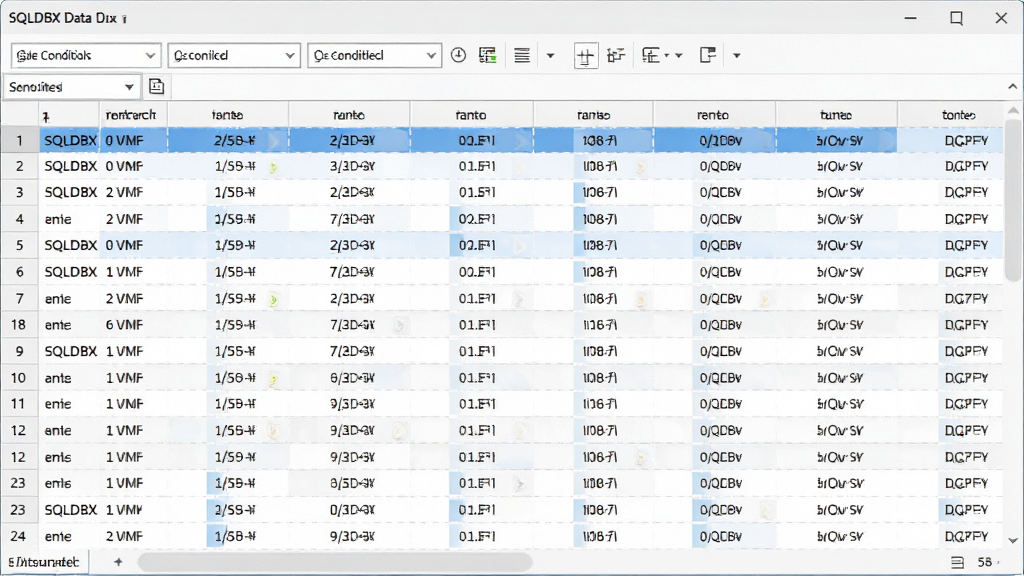Click the green arrow marker in row 7
Image resolution: width=1024 pixels, height=576 pixels.
point(274,300)
